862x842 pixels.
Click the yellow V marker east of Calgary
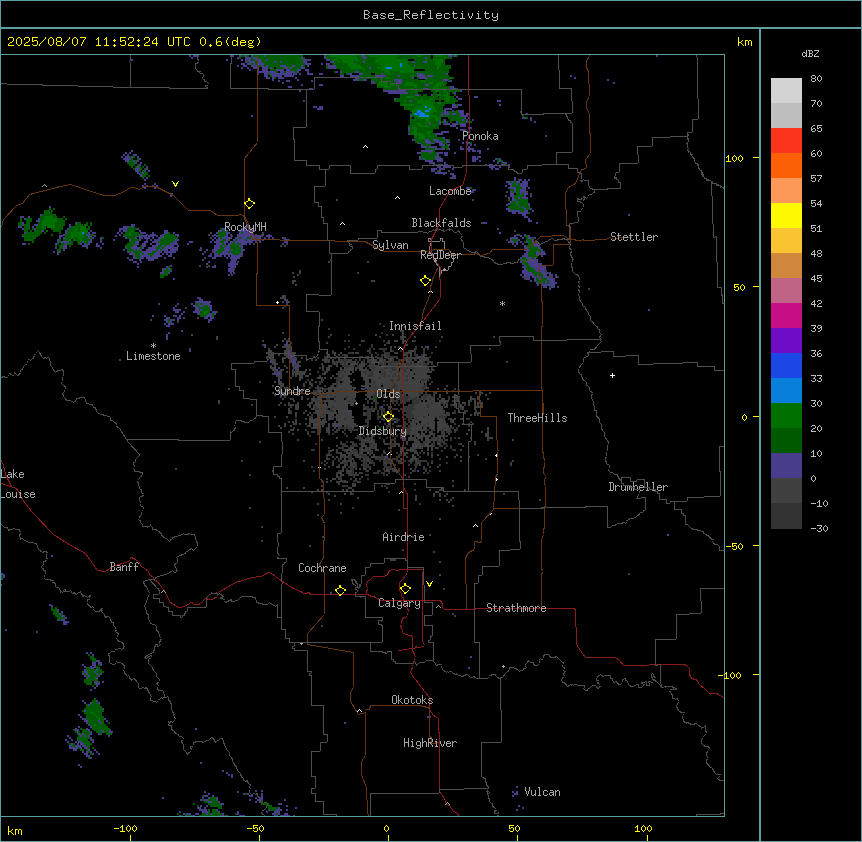(x=429, y=584)
